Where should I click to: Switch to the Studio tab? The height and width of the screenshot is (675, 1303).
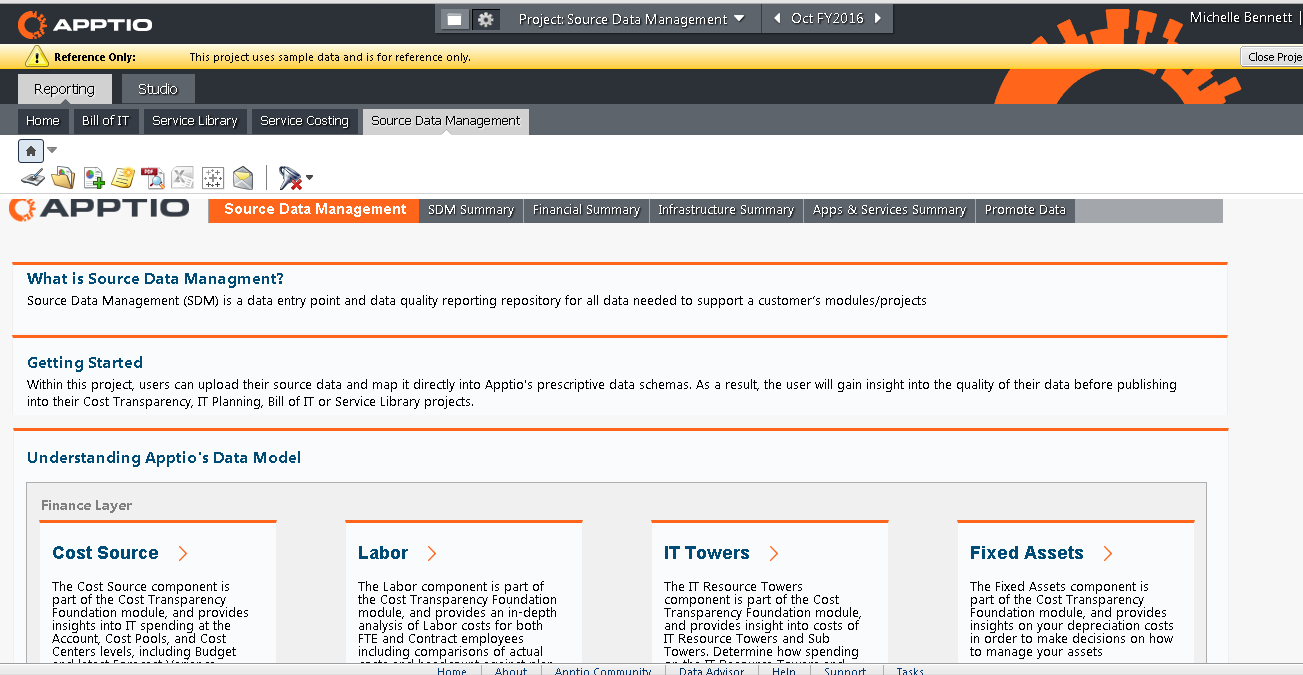[158, 89]
